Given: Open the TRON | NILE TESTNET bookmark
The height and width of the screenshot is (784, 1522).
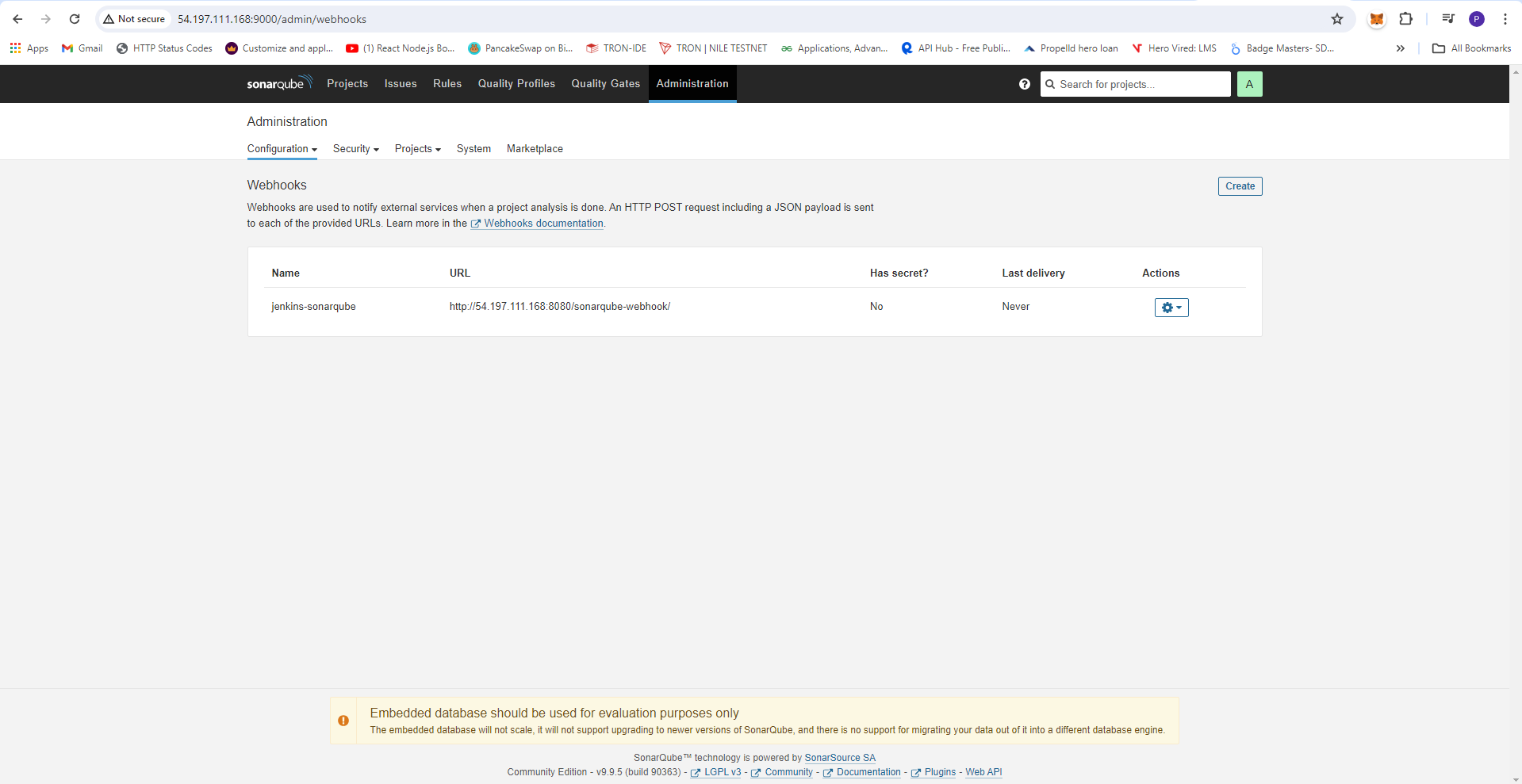Looking at the screenshot, I should (x=713, y=48).
